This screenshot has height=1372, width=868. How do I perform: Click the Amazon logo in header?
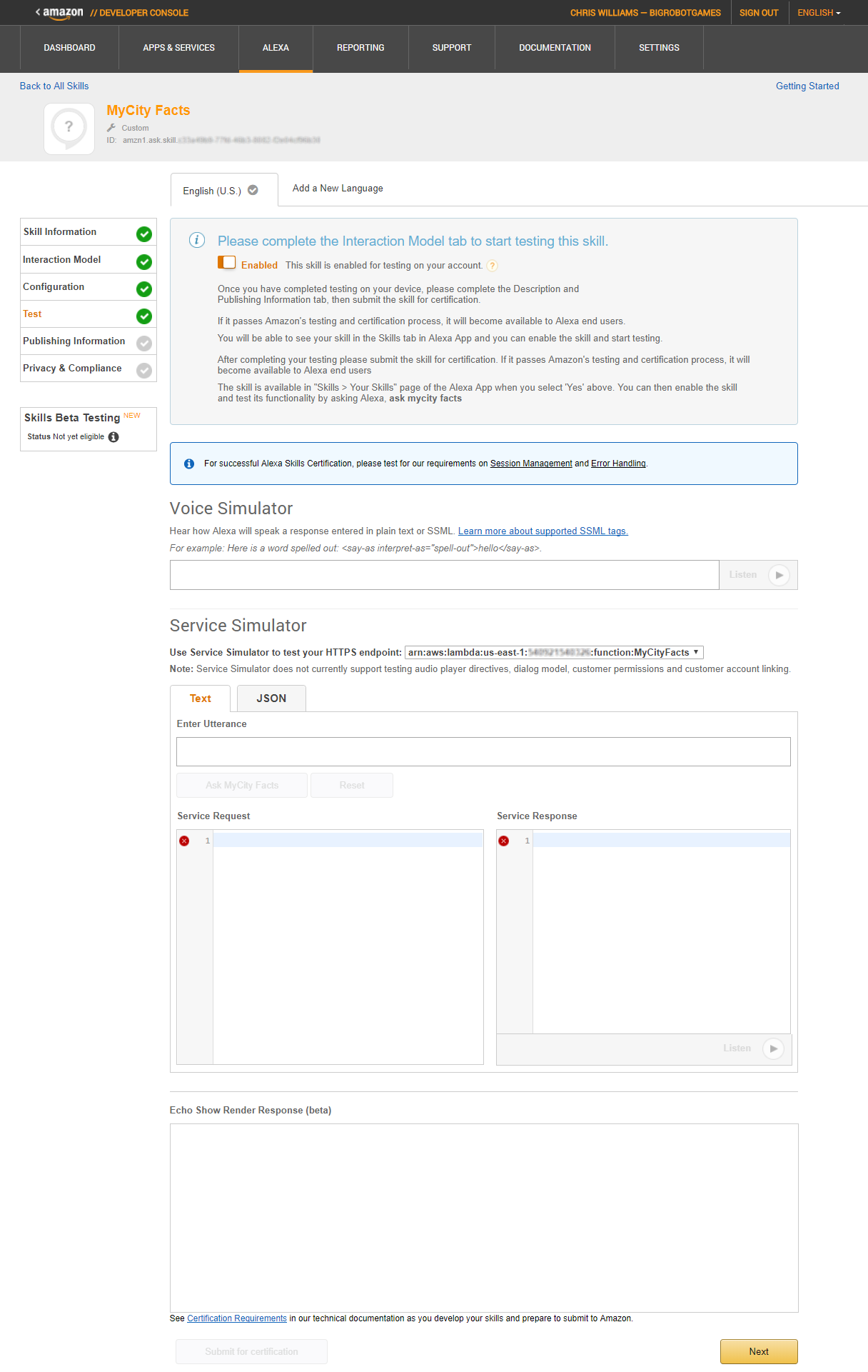pyautogui.click(x=62, y=13)
